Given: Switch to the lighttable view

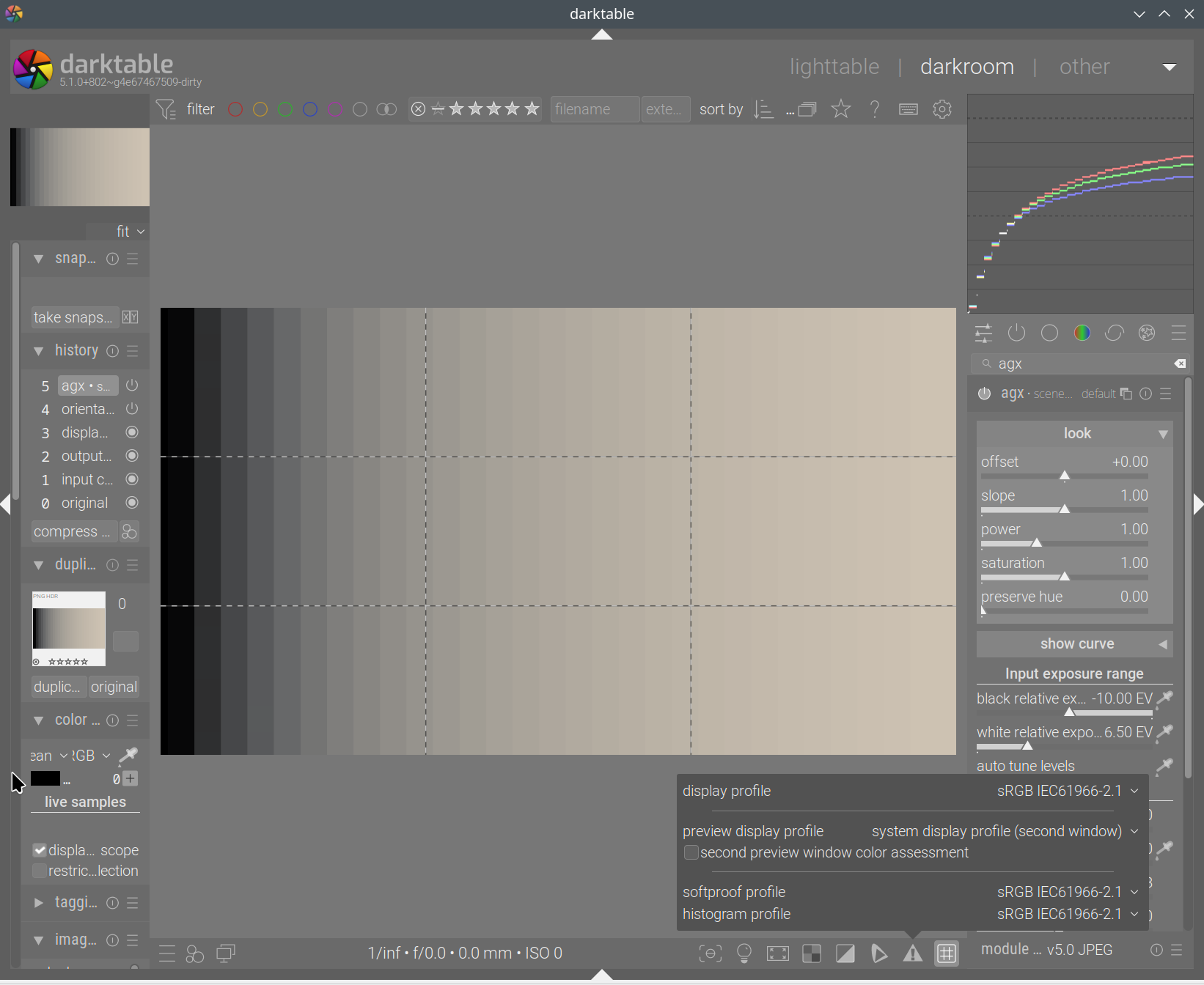Looking at the screenshot, I should (x=834, y=67).
